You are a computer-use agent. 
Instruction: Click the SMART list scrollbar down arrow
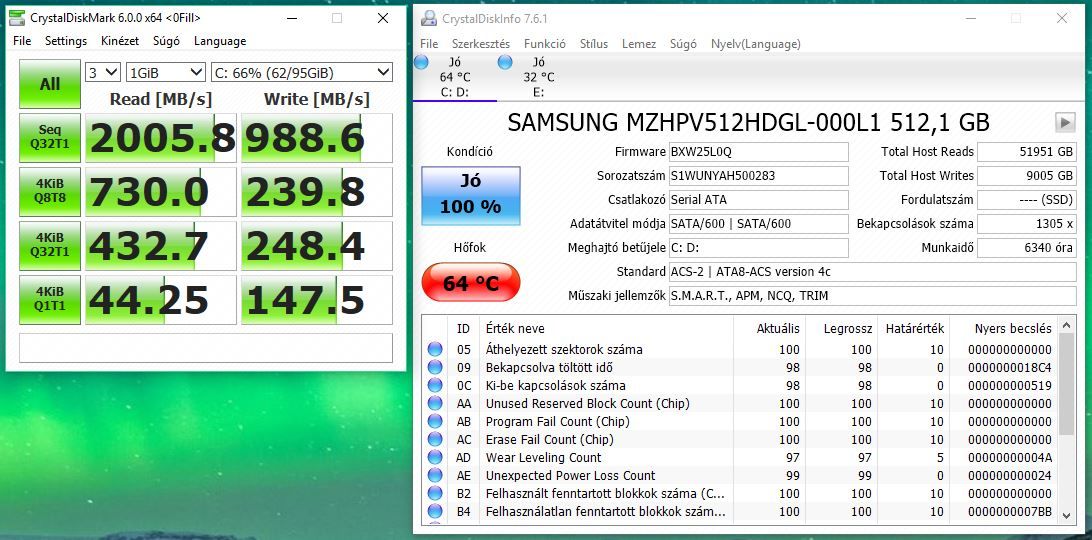(x=1066, y=515)
